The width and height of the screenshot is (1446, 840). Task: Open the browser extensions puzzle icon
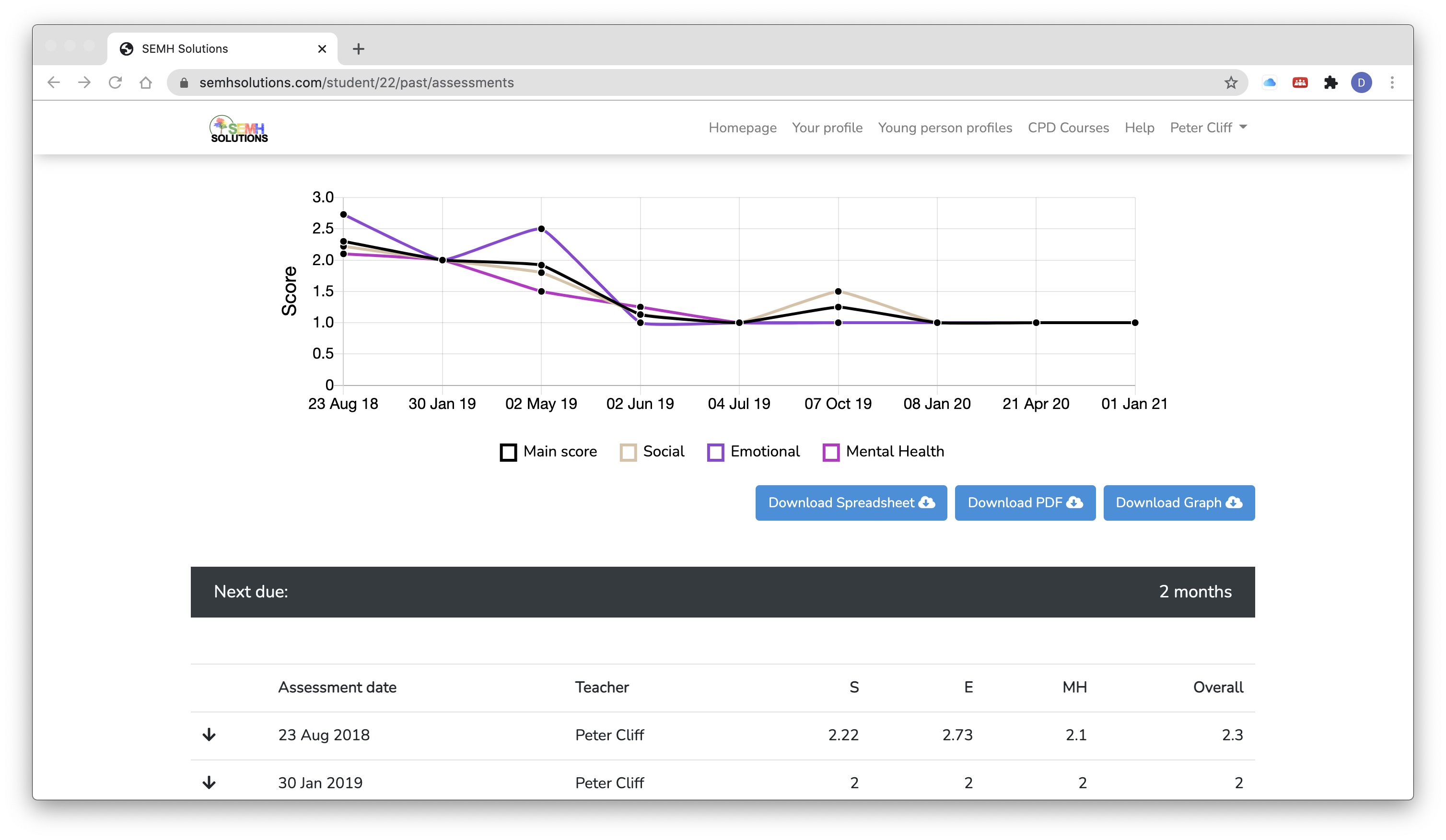[x=1330, y=82]
